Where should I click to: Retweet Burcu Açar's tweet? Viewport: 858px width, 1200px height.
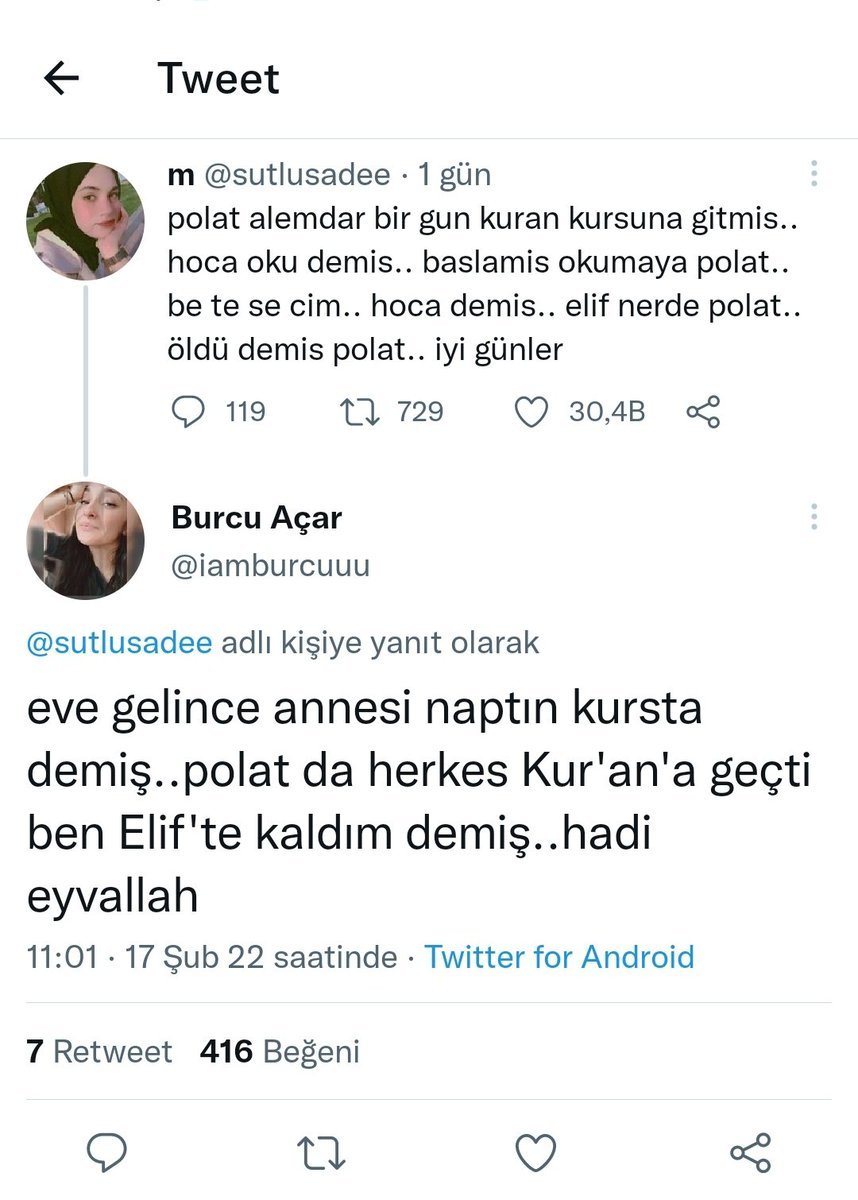pyautogui.click(x=323, y=1152)
